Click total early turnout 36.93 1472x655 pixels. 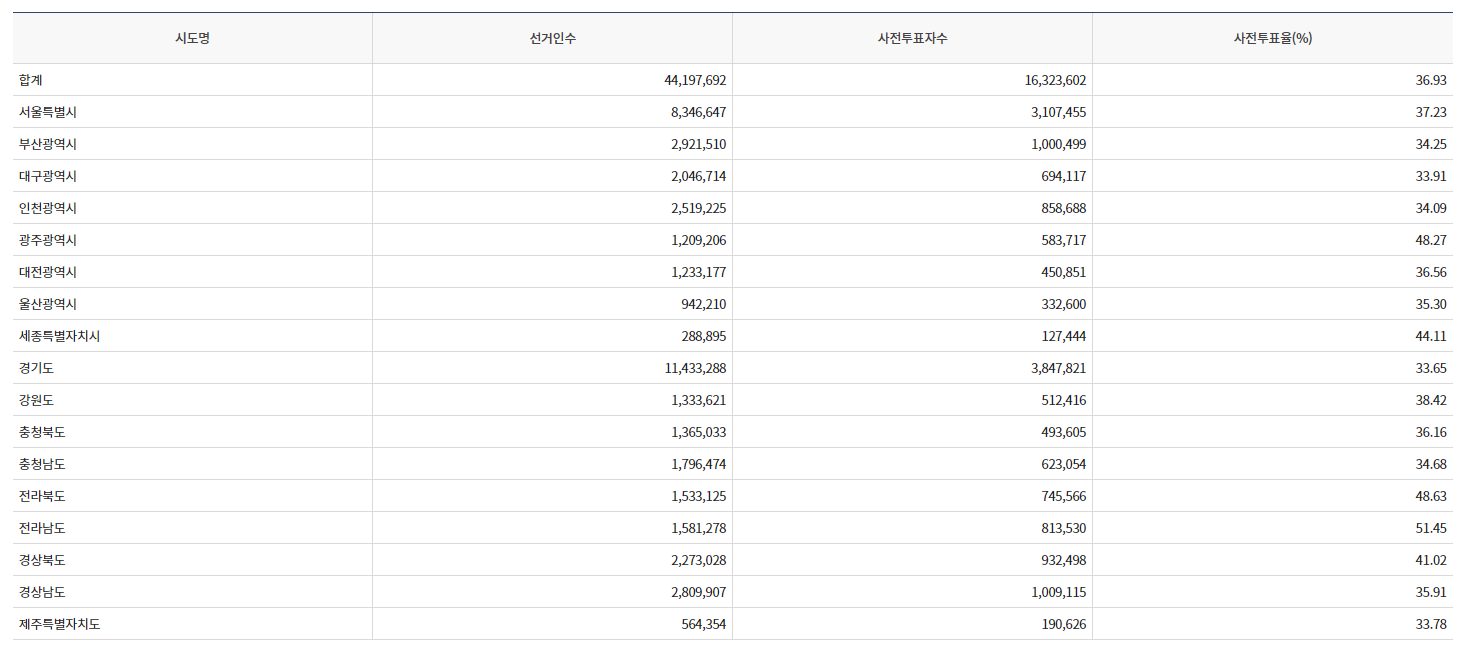click(1431, 80)
